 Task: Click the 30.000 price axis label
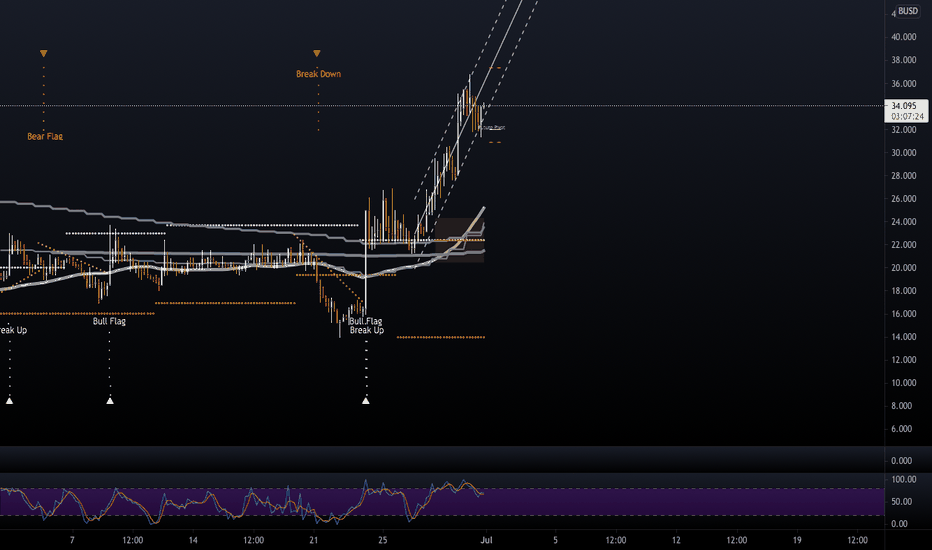903,153
